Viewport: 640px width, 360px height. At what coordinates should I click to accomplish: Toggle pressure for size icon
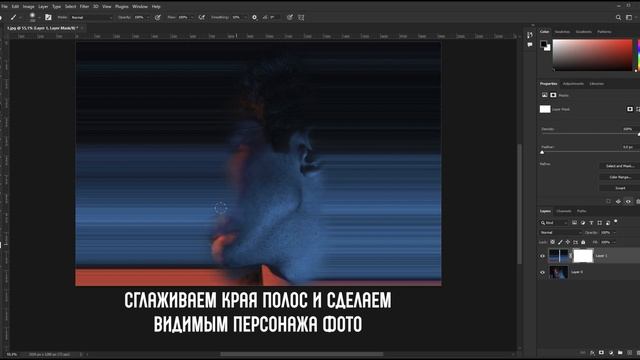pyautogui.click(x=290, y=18)
